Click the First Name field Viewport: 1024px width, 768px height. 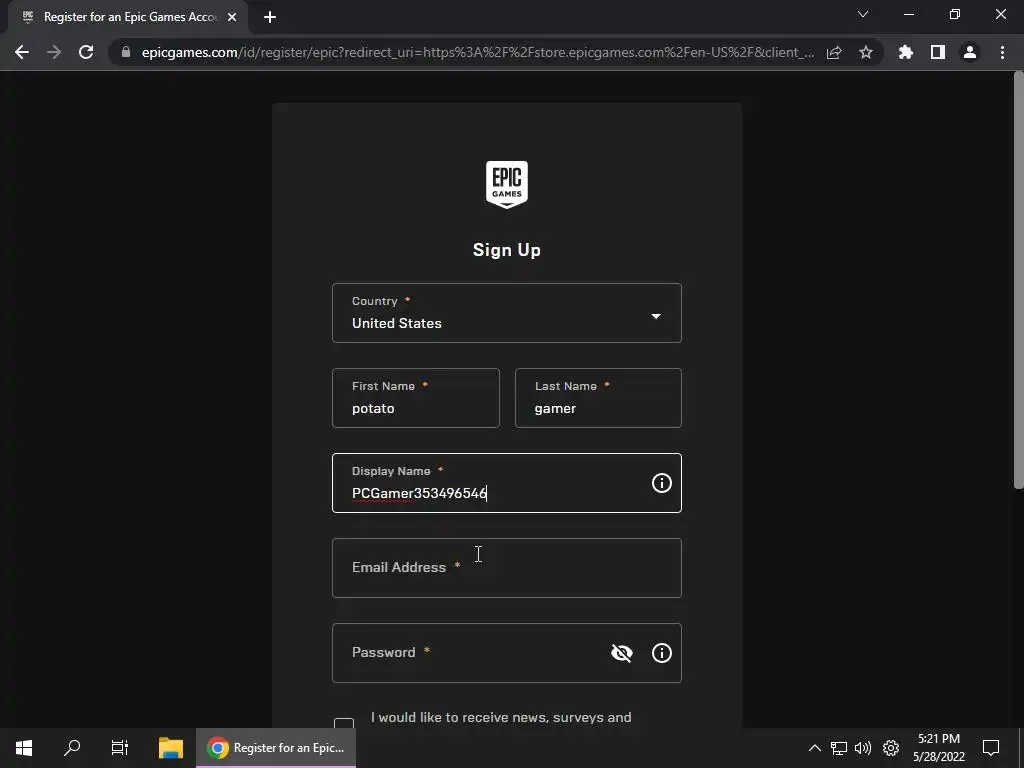pos(416,398)
